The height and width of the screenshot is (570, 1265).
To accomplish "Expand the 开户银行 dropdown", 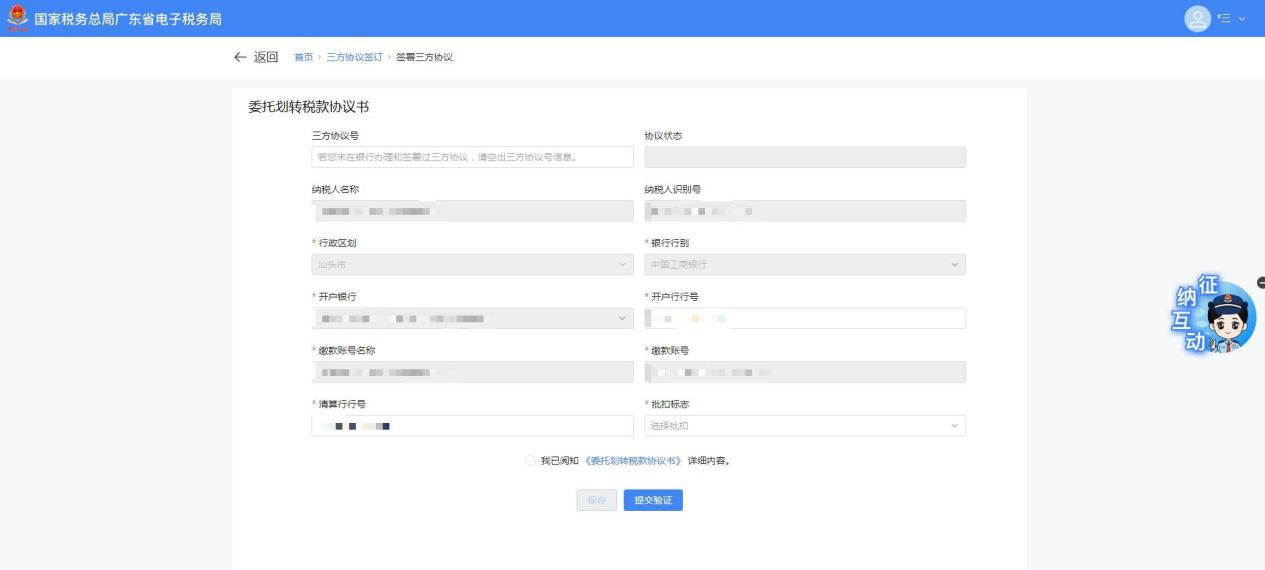I will coord(472,318).
